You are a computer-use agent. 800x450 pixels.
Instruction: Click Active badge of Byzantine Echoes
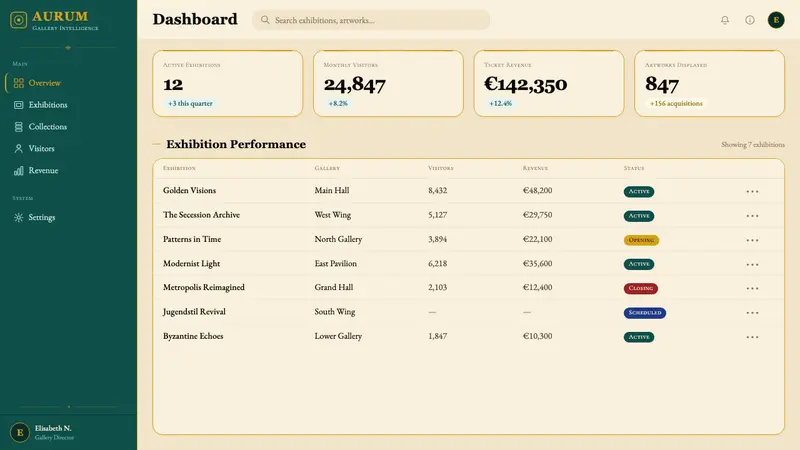pos(639,337)
